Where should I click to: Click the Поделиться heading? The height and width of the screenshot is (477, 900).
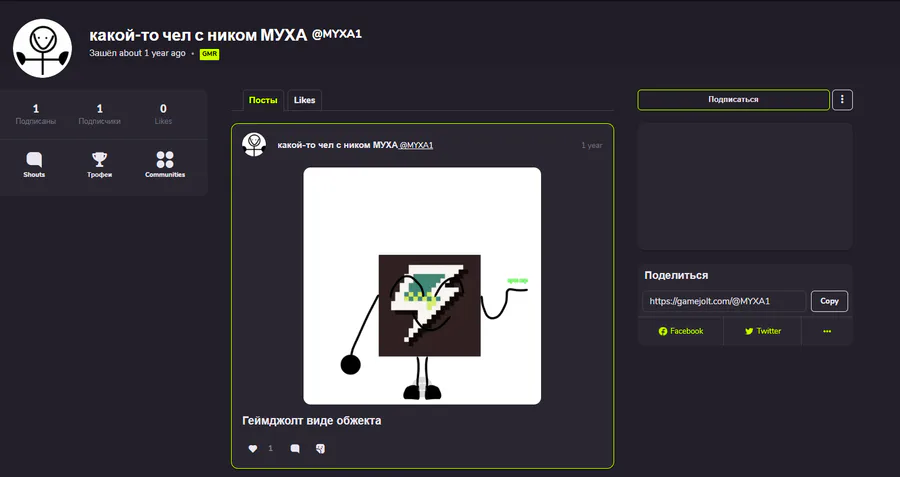676,276
